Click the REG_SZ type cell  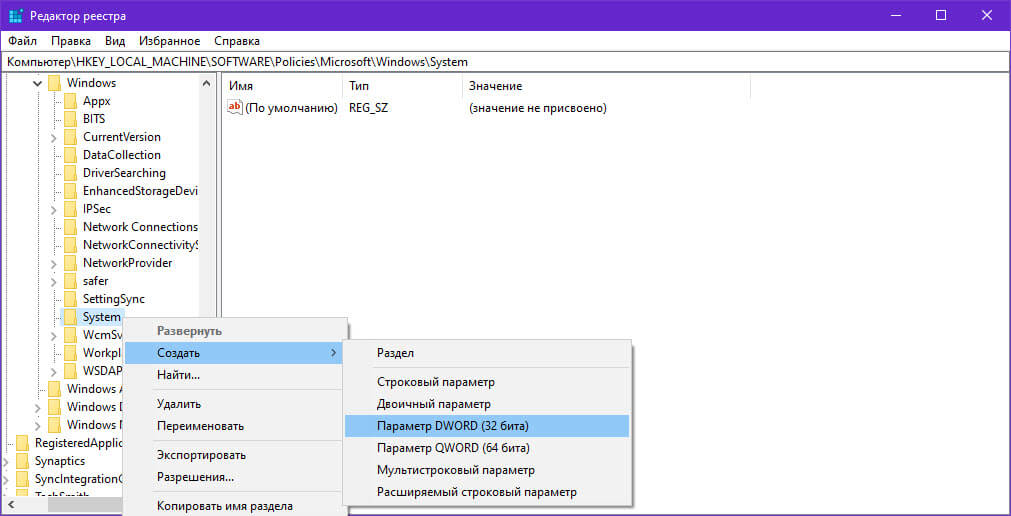[x=368, y=108]
